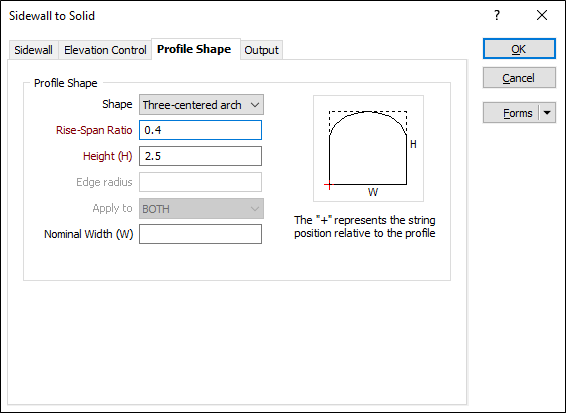
Task: Click the arch profile preview diagram
Action: coord(368,148)
